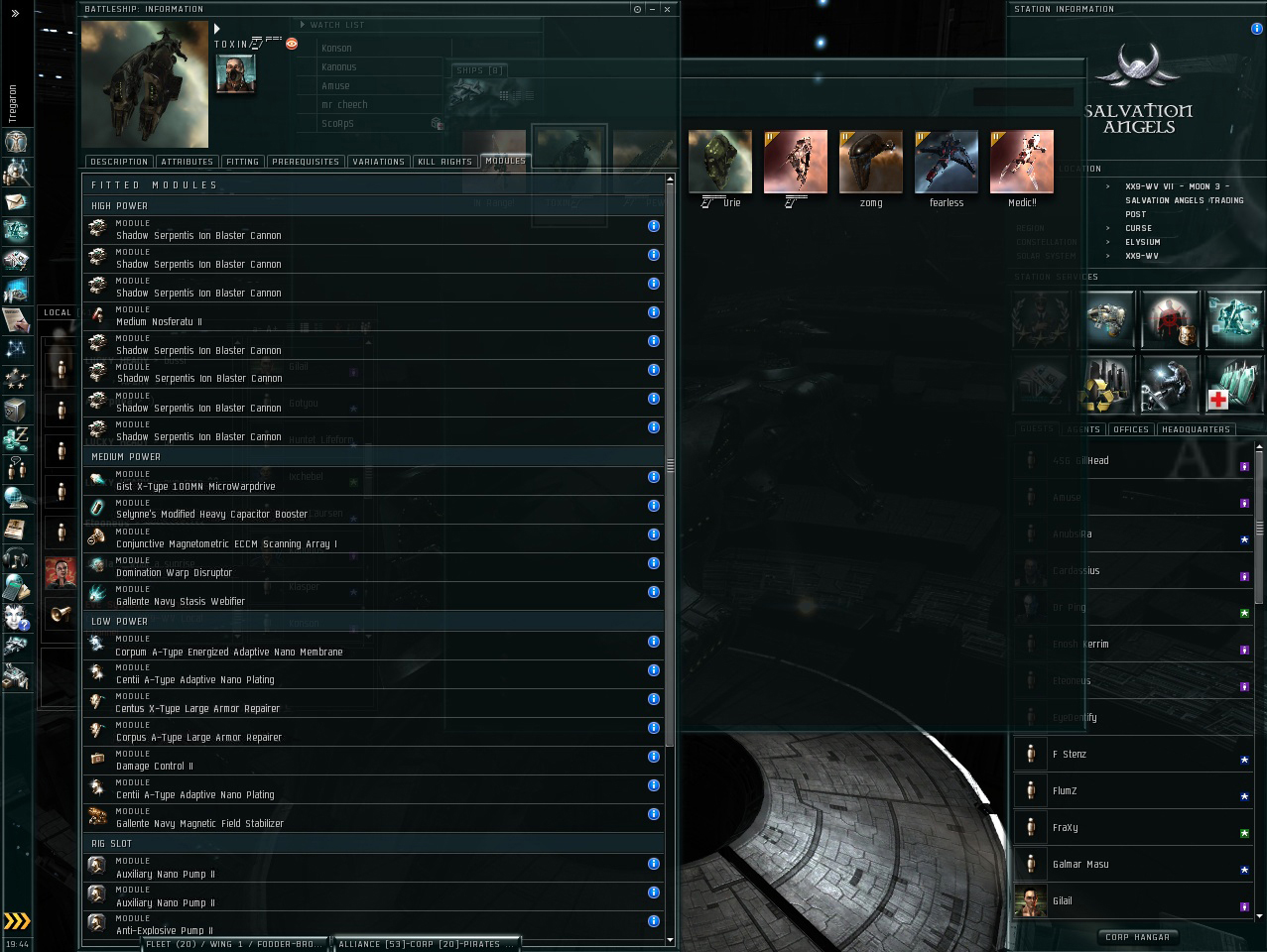The width and height of the screenshot is (1267, 952).
Task: Select guest F Stenz in list
Action: point(1133,755)
